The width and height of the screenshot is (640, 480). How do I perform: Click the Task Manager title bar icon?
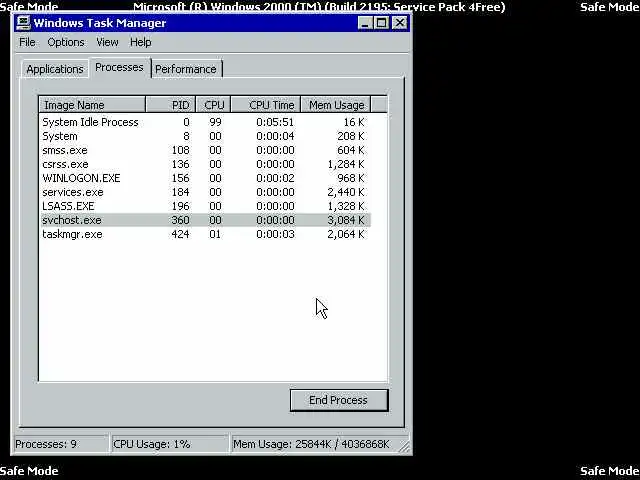[x=23, y=23]
